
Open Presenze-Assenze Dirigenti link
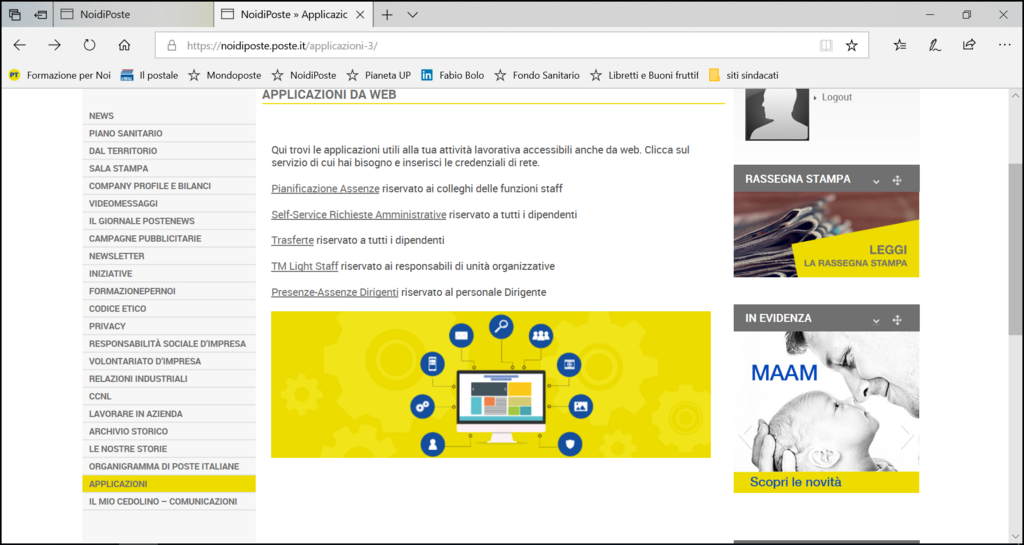coord(334,292)
